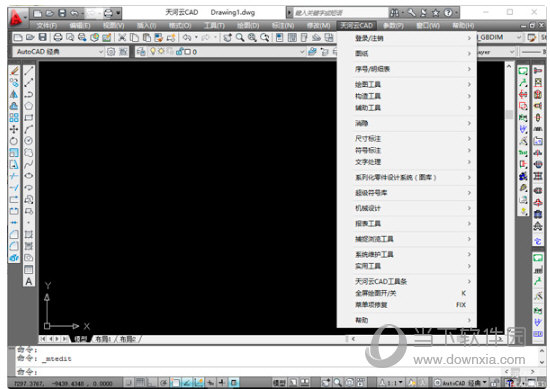Image resolution: width=550 pixels, height=389 pixels.
Task: Select the Move tool in modify toolbar
Action: (x=14, y=129)
